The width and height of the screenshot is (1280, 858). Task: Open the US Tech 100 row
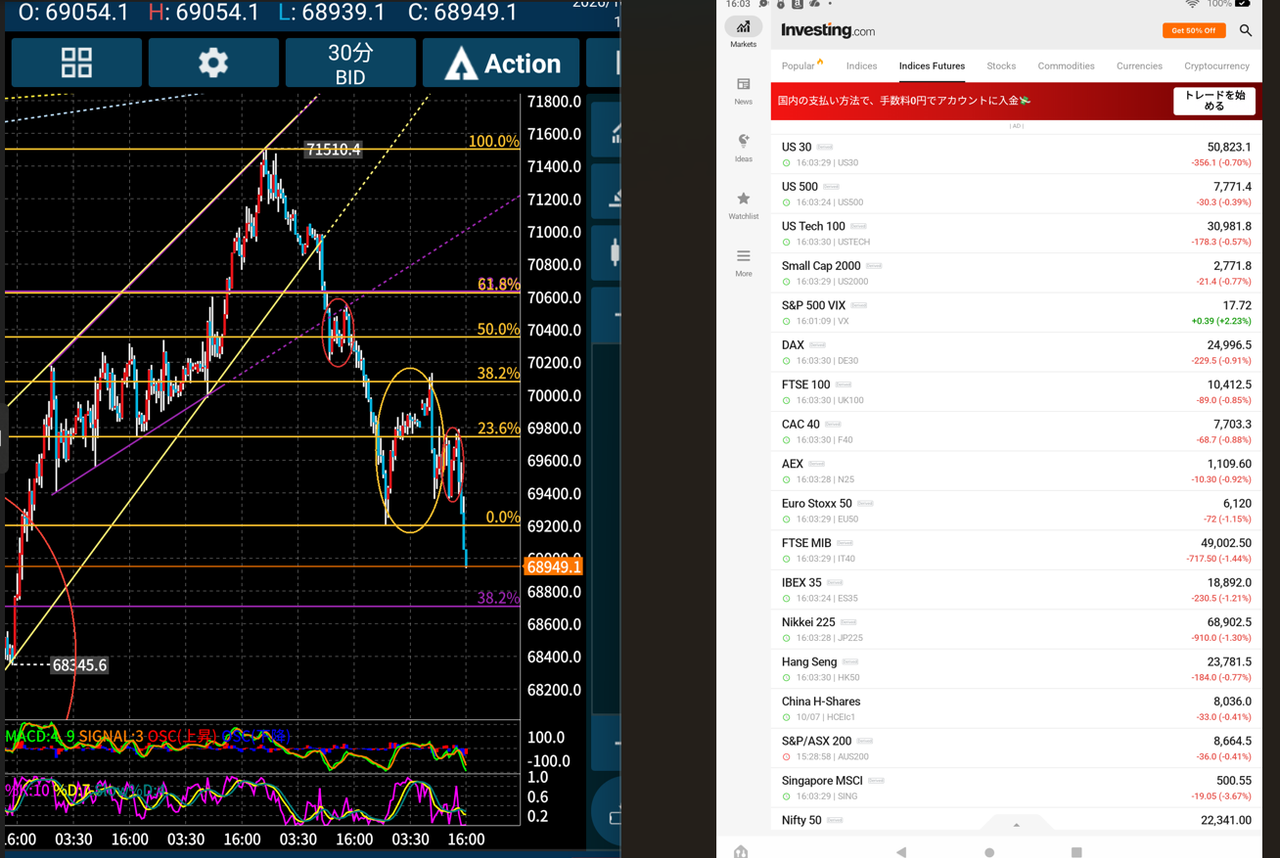tap(1016, 233)
